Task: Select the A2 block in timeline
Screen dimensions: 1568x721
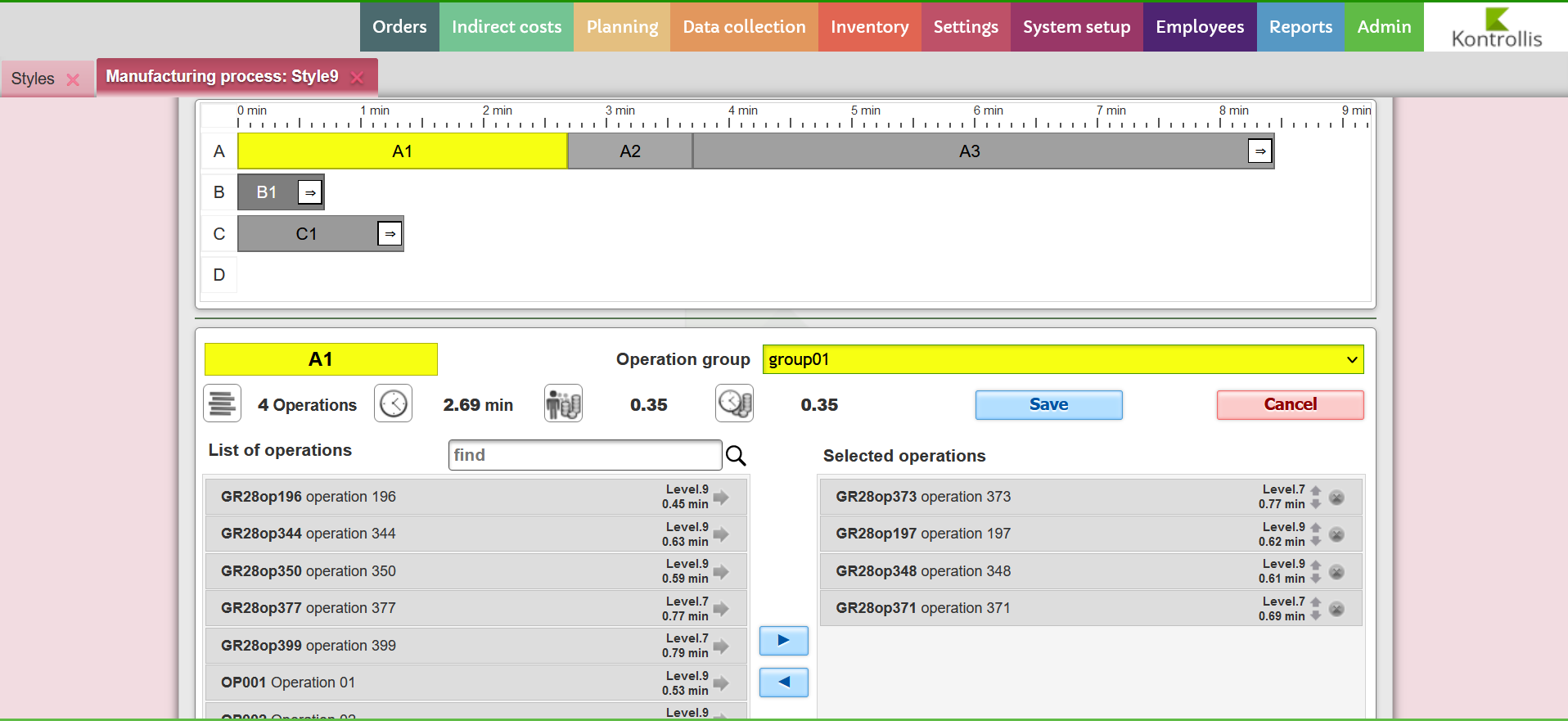Action: (629, 151)
